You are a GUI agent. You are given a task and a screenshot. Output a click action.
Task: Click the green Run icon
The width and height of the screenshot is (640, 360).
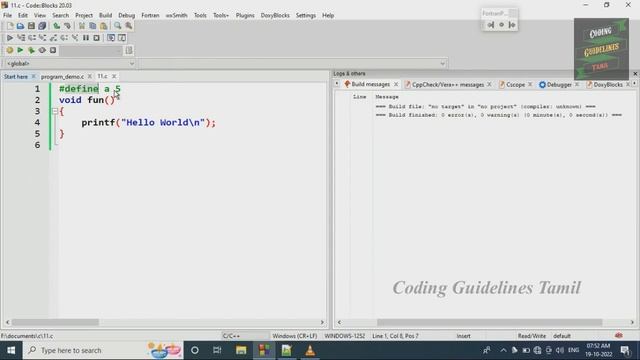[20, 50]
